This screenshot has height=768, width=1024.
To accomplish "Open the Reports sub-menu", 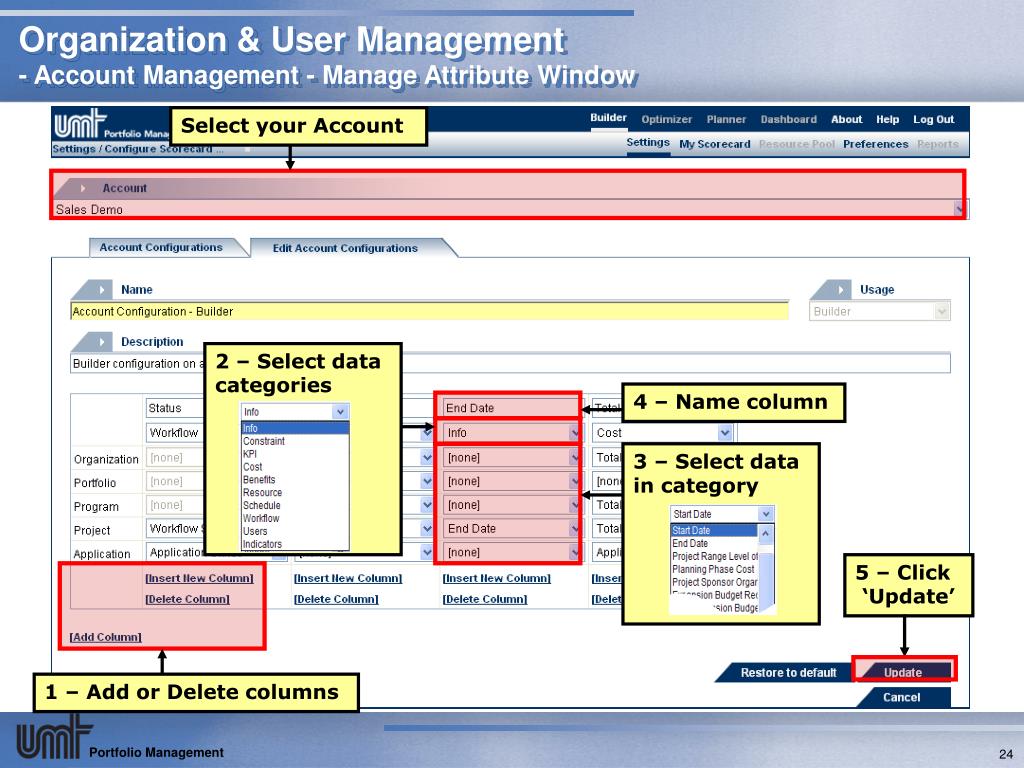I will [938, 144].
